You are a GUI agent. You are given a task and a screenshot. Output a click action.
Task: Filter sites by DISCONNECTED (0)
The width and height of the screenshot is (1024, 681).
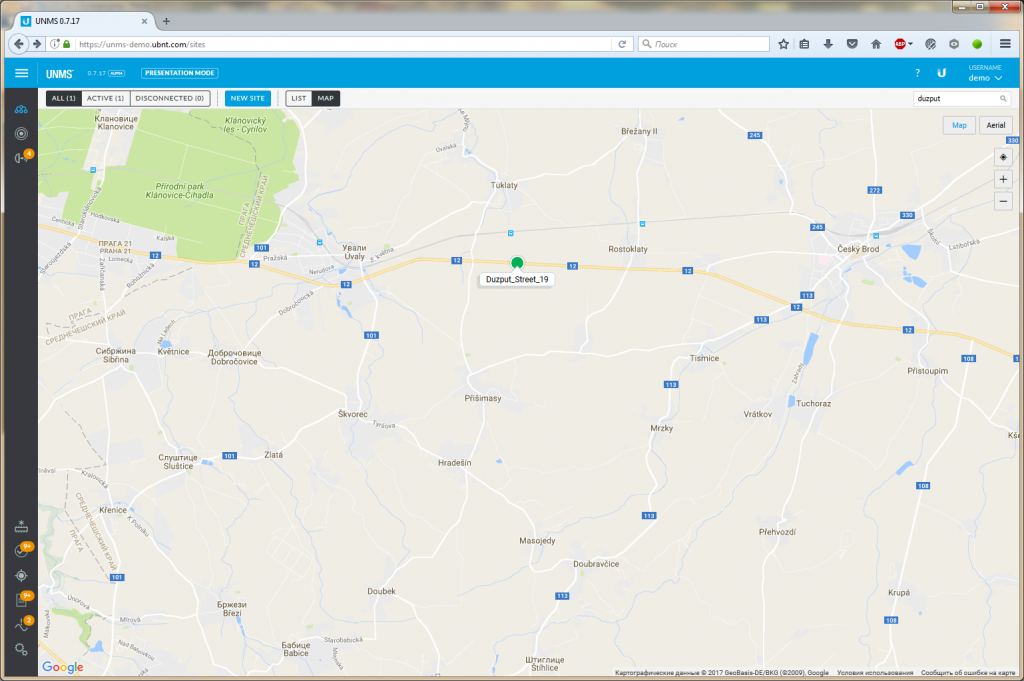[170, 98]
